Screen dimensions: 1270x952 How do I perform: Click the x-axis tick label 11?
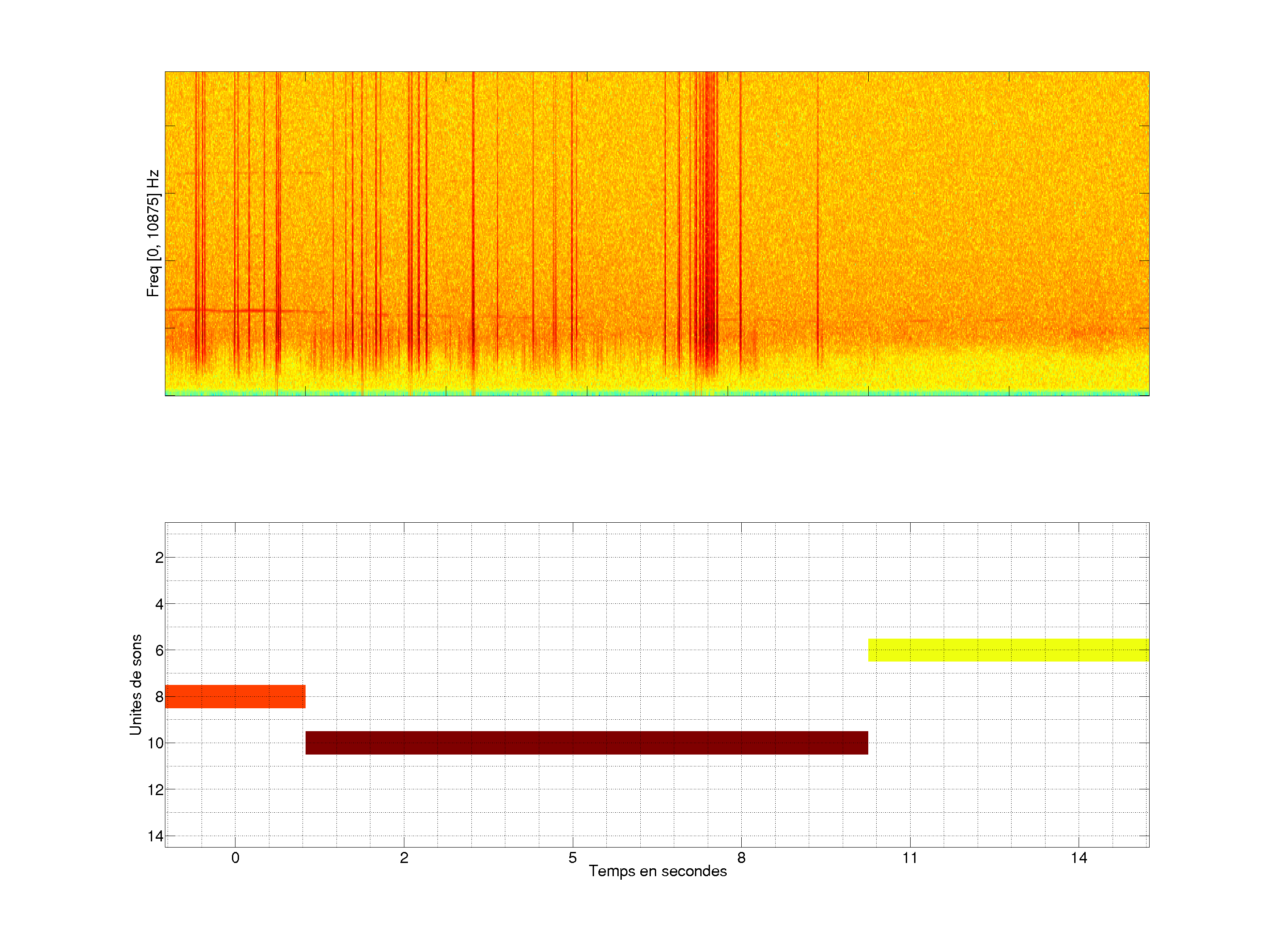pos(909,858)
